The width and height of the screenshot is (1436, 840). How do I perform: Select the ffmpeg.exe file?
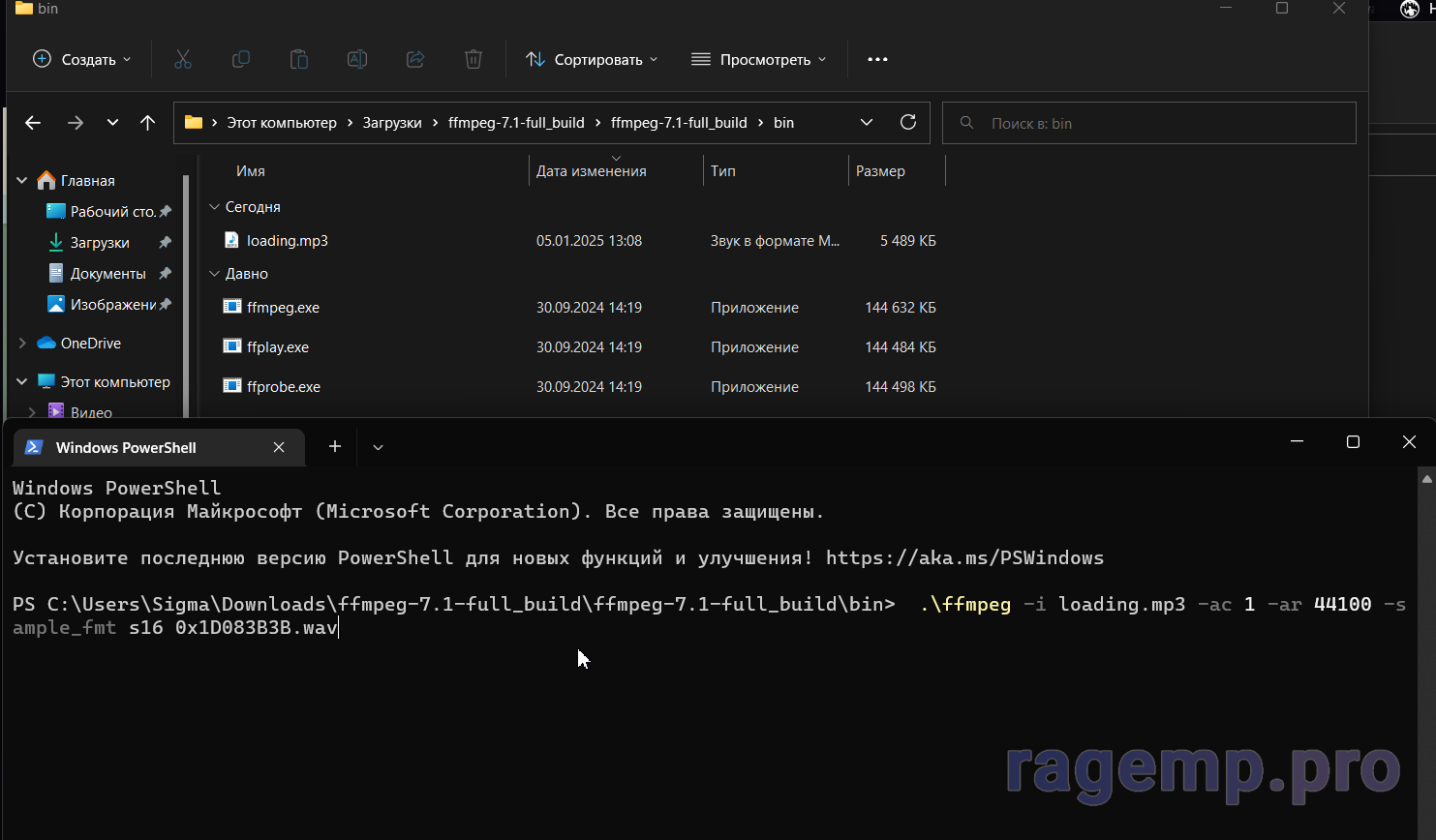(x=283, y=308)
